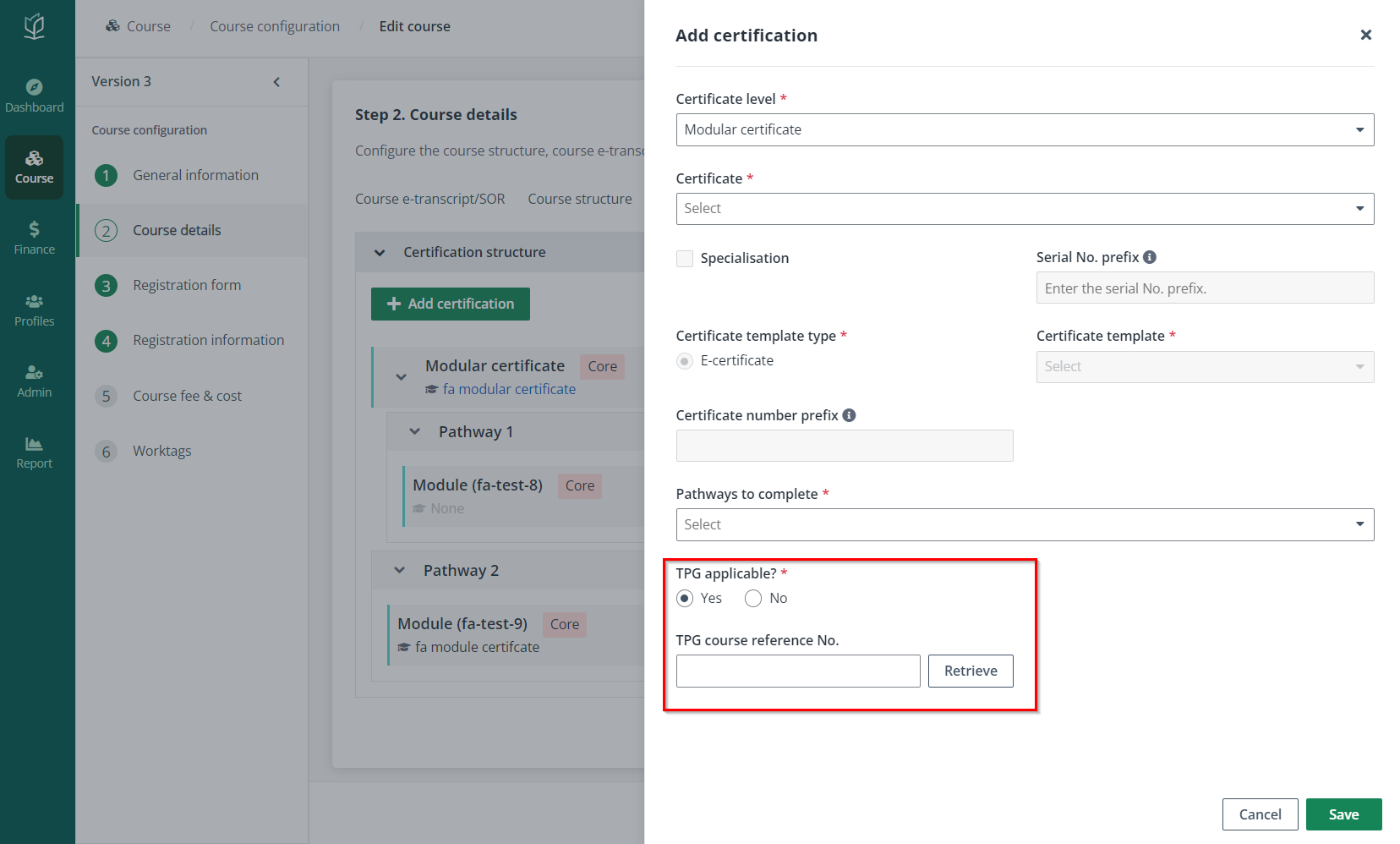1400x844 pixels.
Task: Open the Admin section
Action: click(x=34, y=381)
